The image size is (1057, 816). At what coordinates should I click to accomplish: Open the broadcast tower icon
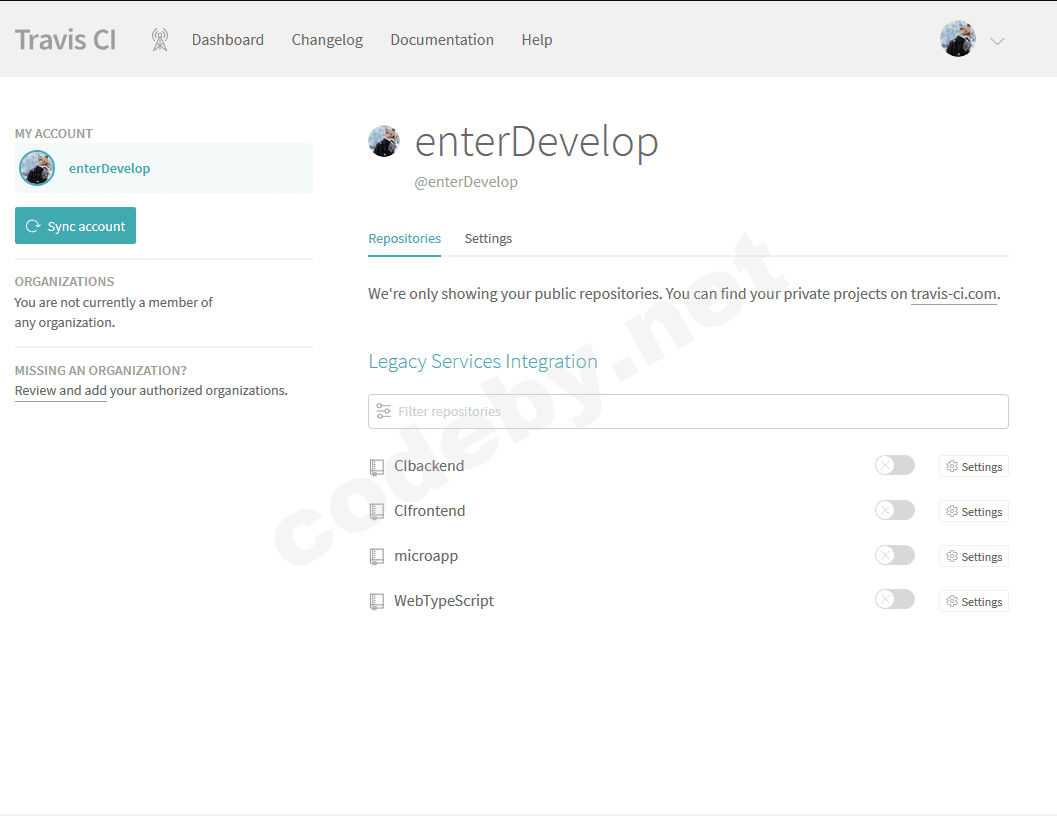point(160,40)
